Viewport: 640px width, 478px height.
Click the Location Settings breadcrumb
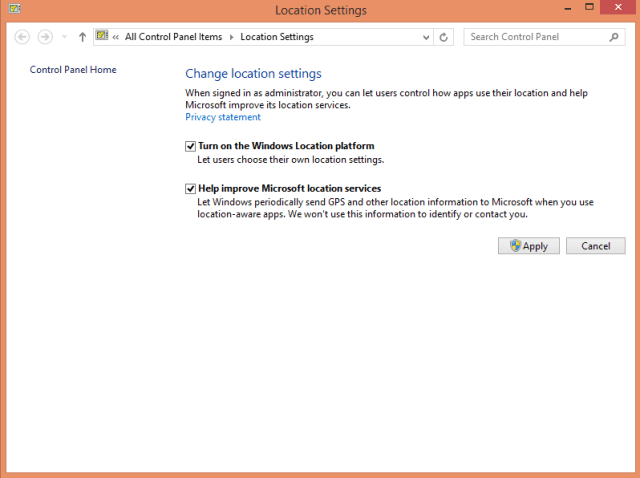click(x=277, y=37)
